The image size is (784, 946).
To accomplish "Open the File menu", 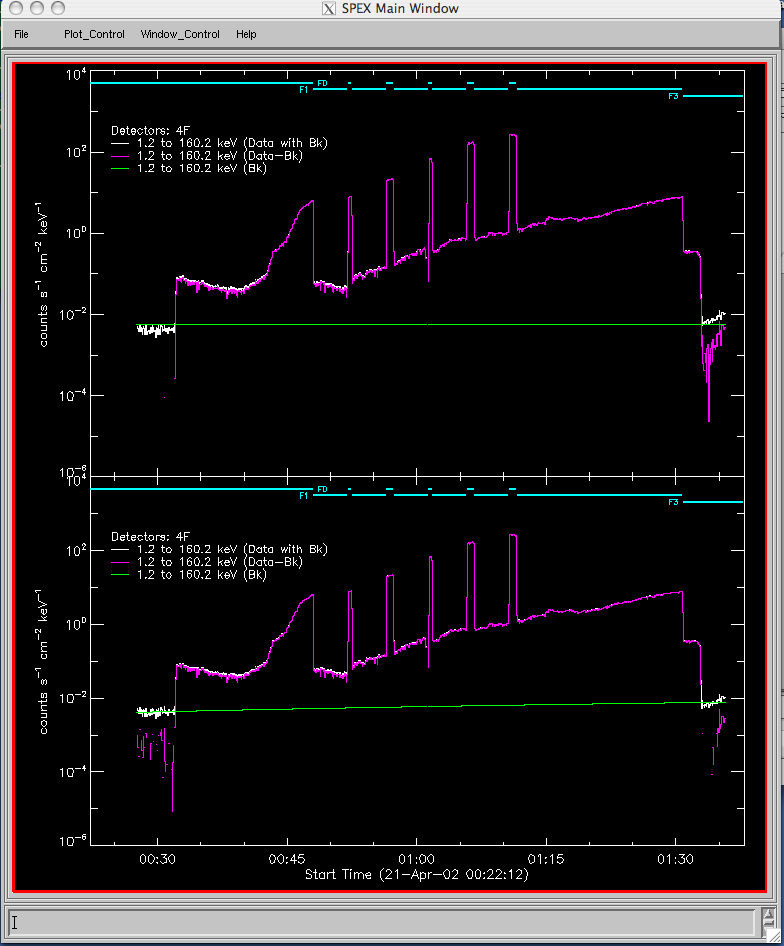I will pos(21,34).
